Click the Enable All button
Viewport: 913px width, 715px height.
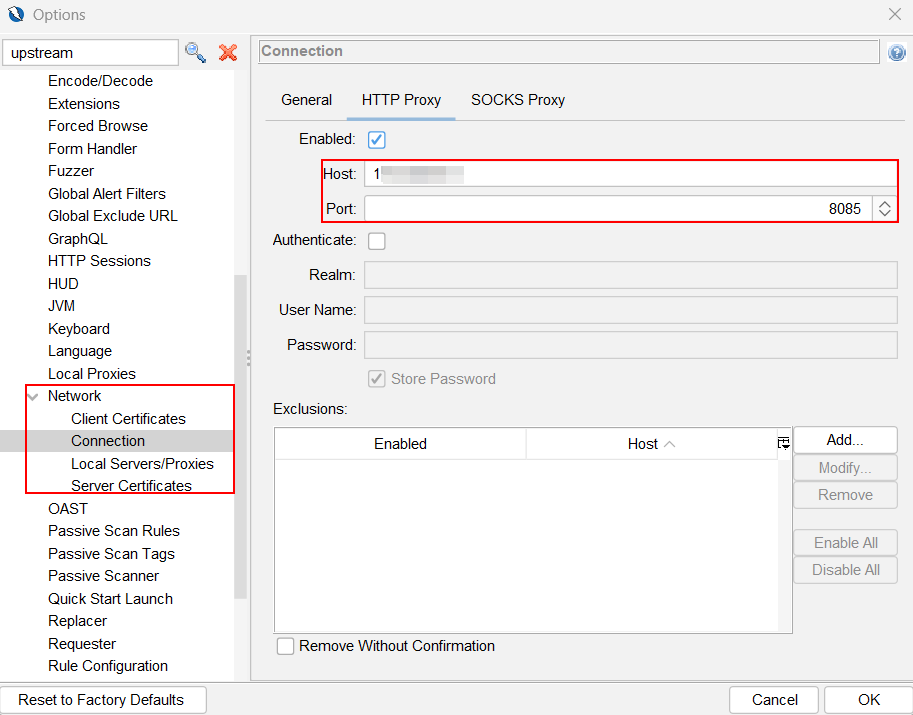point(845,543)
